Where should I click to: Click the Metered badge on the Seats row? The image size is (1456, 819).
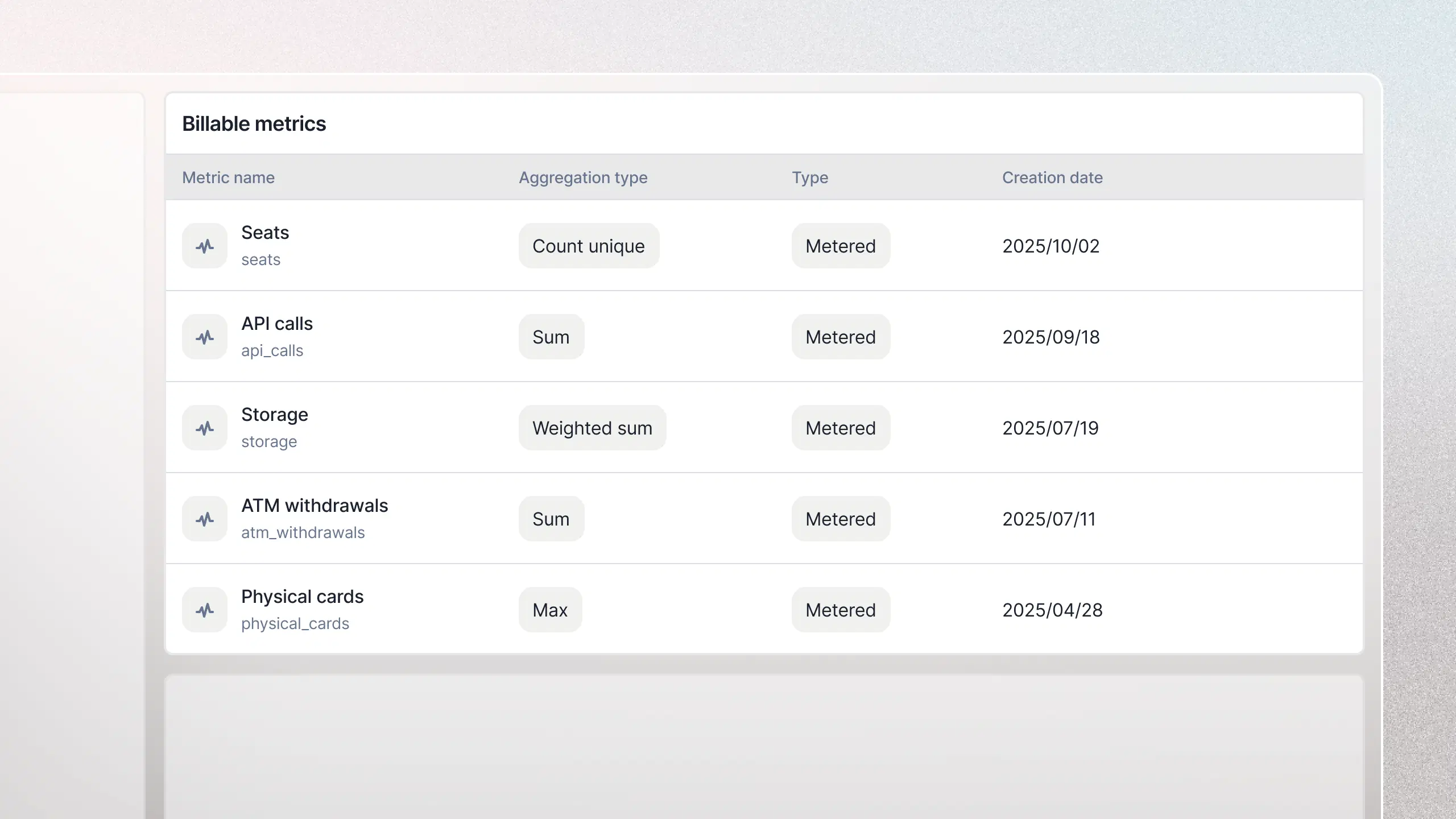click(x=841, y=246)
